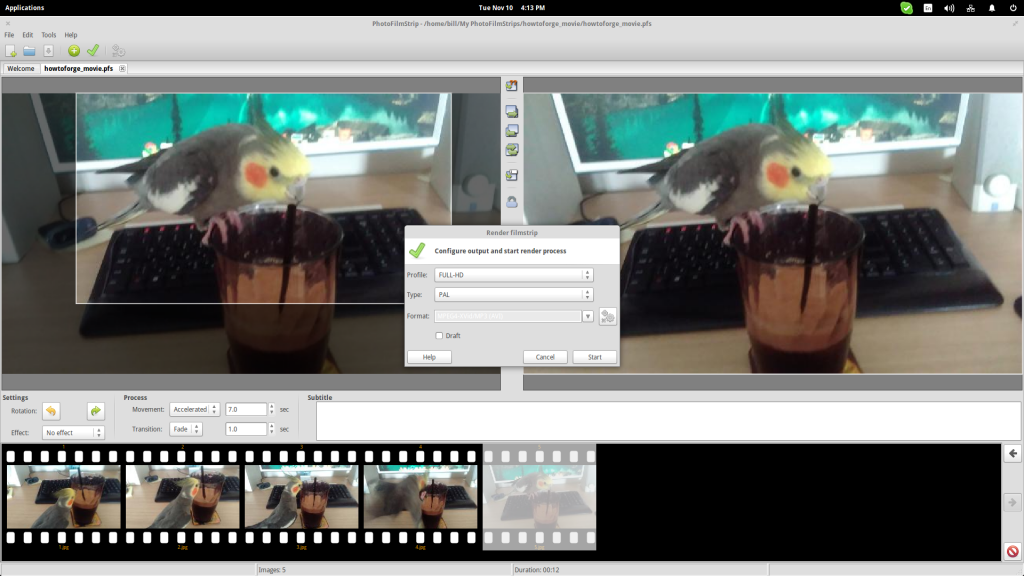
Task: Expand the Effect dropdown showing No effect
Action: [73, 433]
